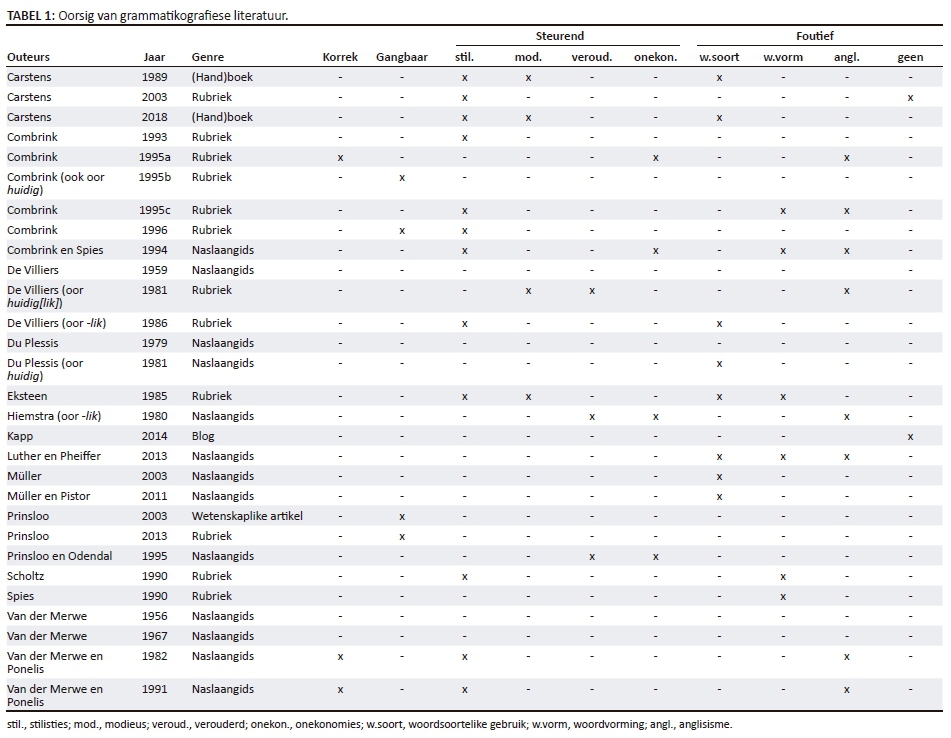Click the Kapp author cell

tap(20, 436)
